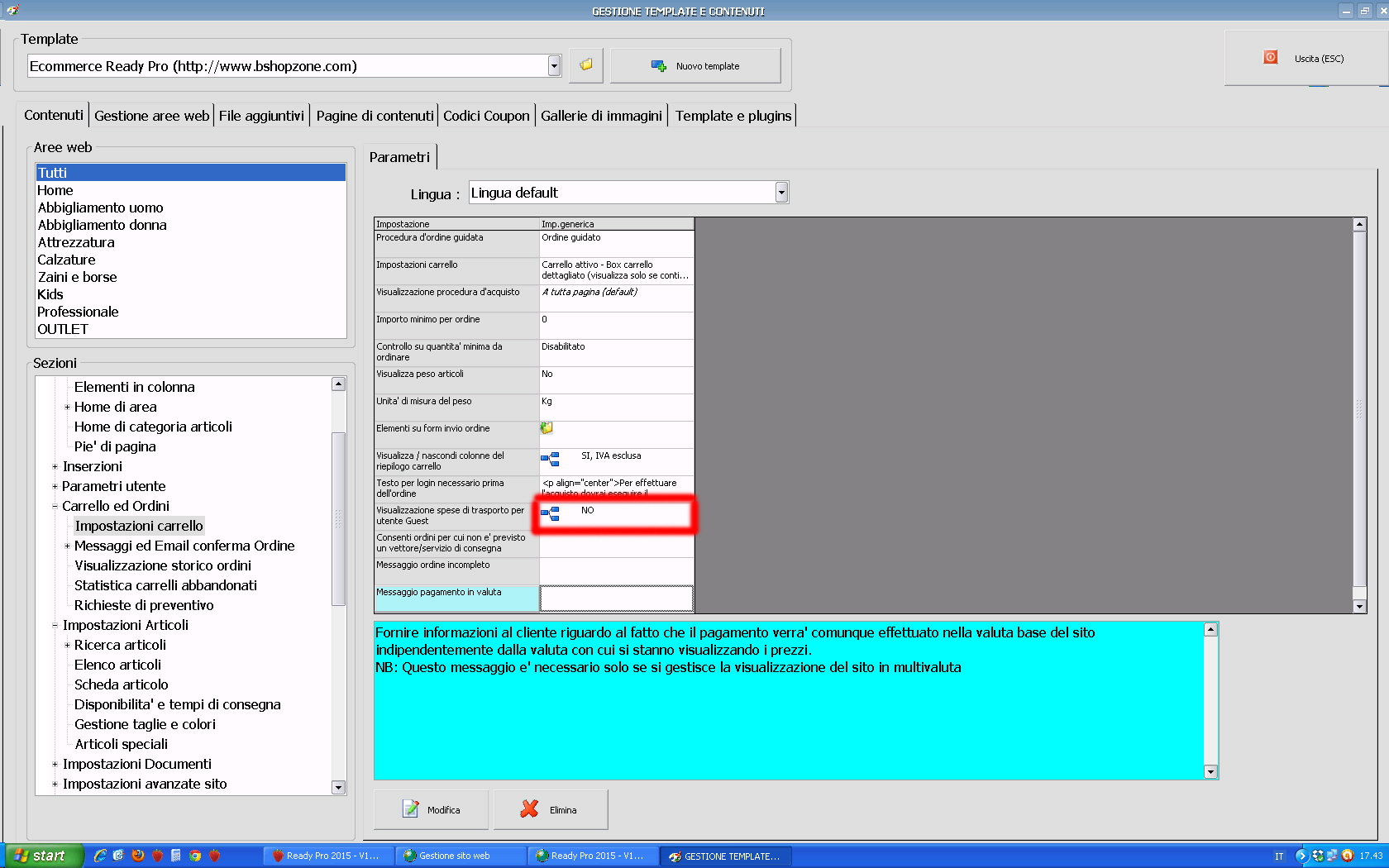Switch to Gestione sito web taskbar window
This screenshot has width=1389, height=868.
tap(461, 856)
